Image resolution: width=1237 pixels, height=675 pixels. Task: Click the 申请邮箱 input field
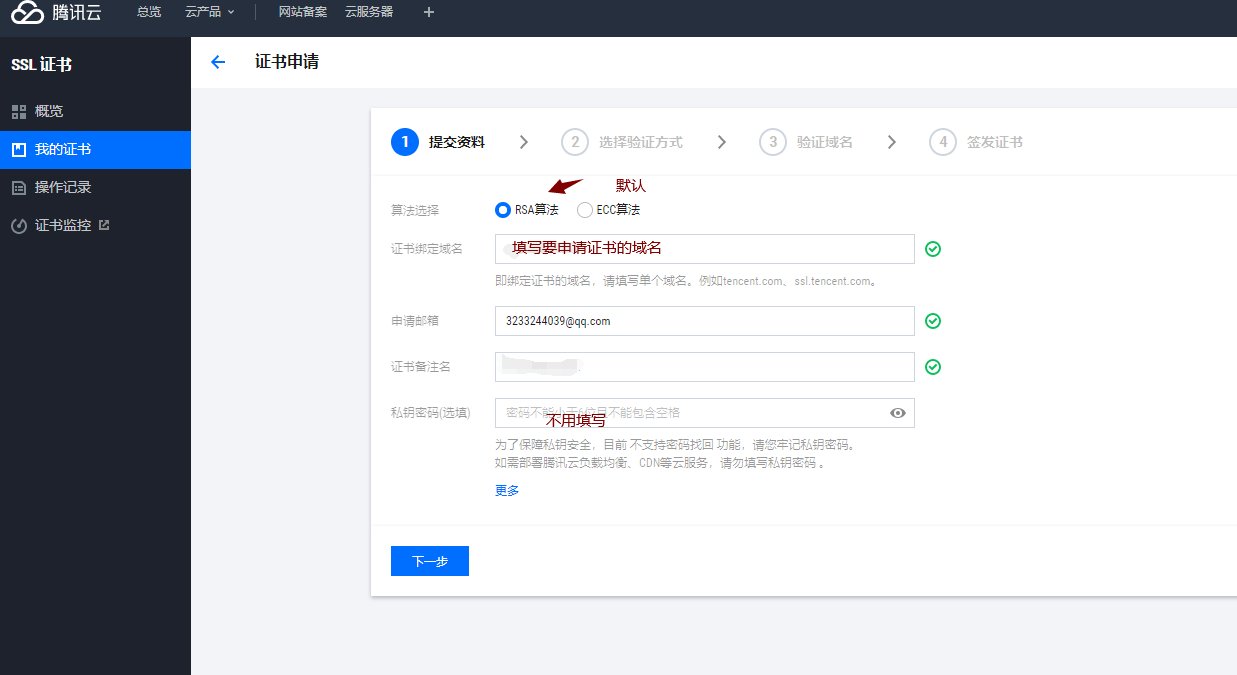click(704, 321)
